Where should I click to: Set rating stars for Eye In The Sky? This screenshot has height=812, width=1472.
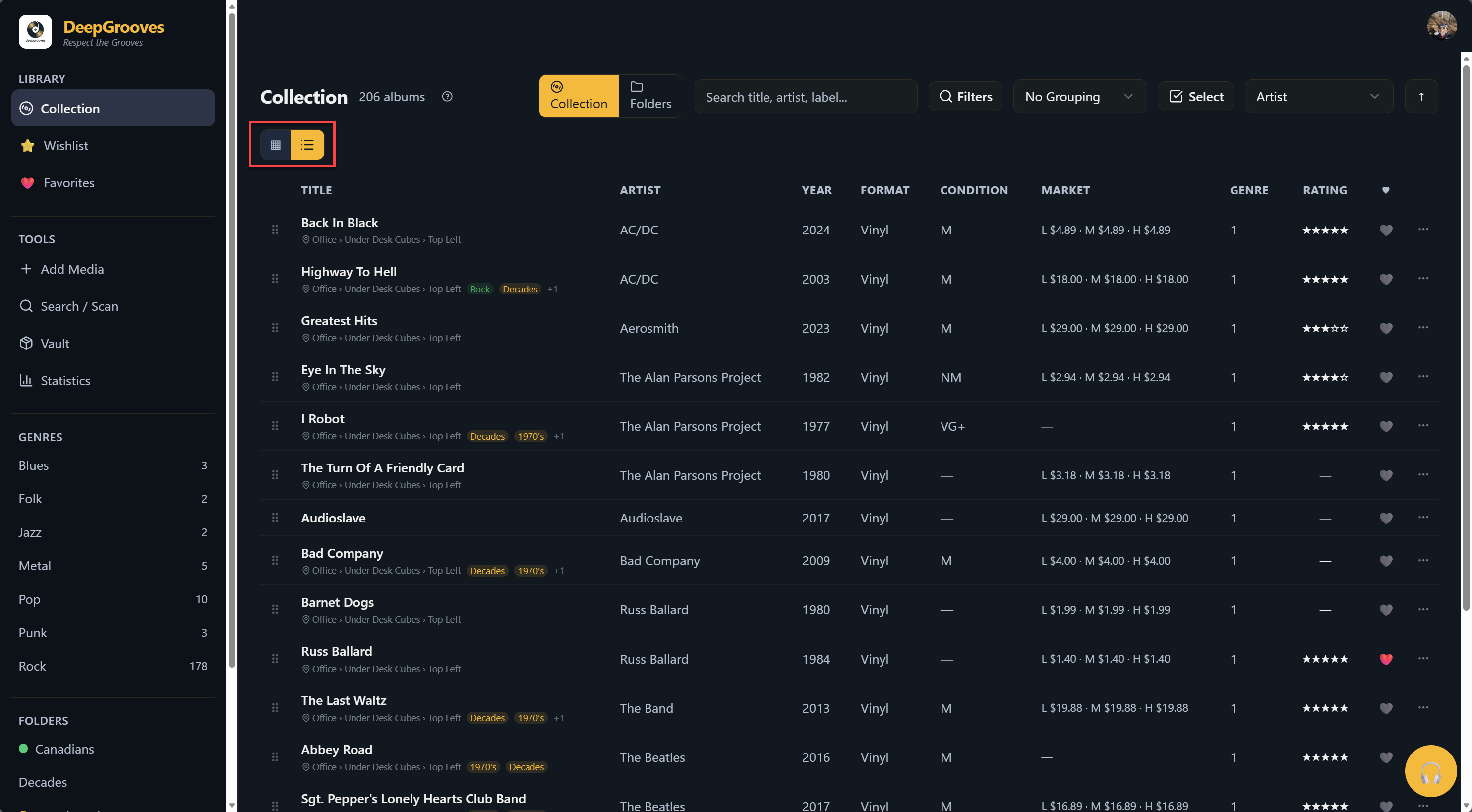pos(1325,378)
